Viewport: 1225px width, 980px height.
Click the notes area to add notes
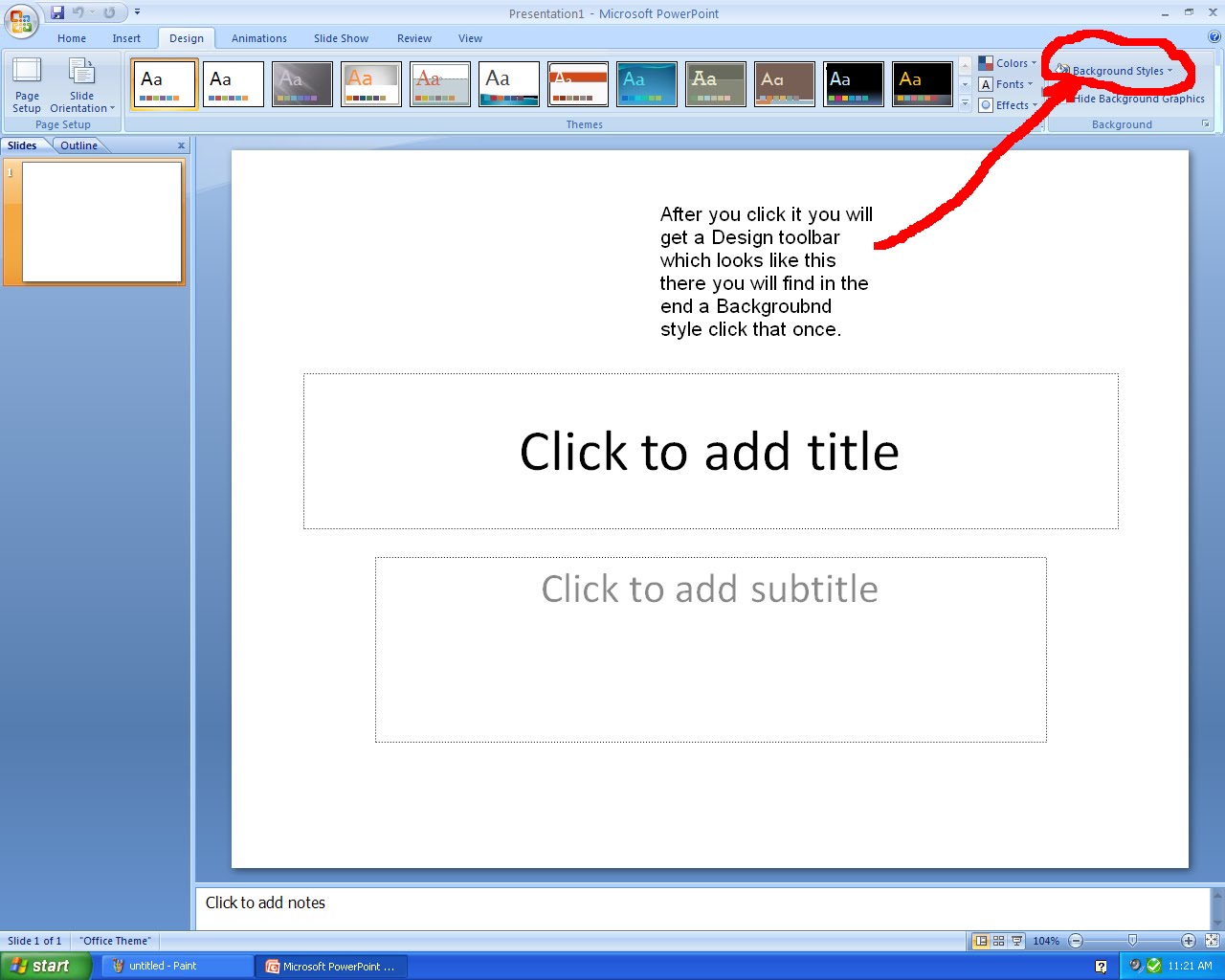pos(702,907)
